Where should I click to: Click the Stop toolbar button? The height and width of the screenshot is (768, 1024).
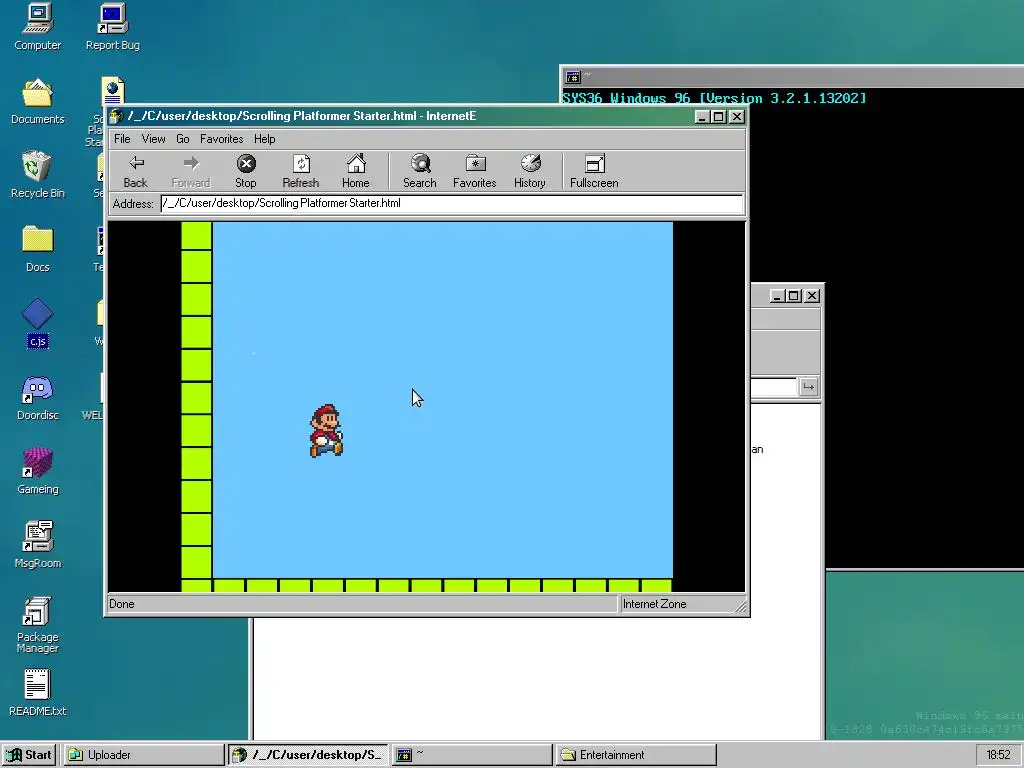pos(246,172)
